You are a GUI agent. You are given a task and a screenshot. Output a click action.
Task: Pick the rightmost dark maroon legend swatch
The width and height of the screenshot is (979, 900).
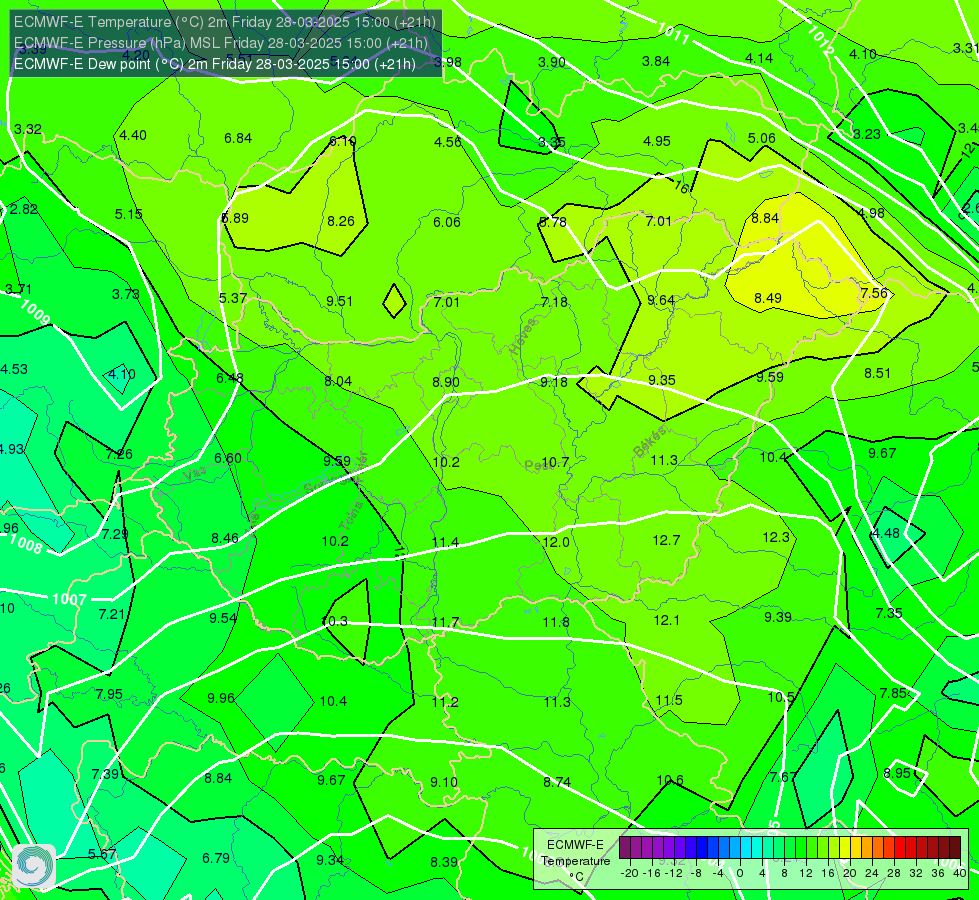point(955,848)
